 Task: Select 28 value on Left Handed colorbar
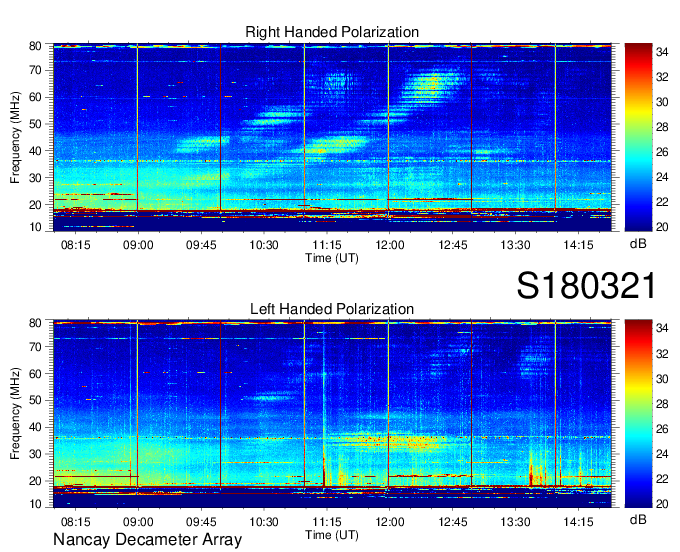coord(662,404)
